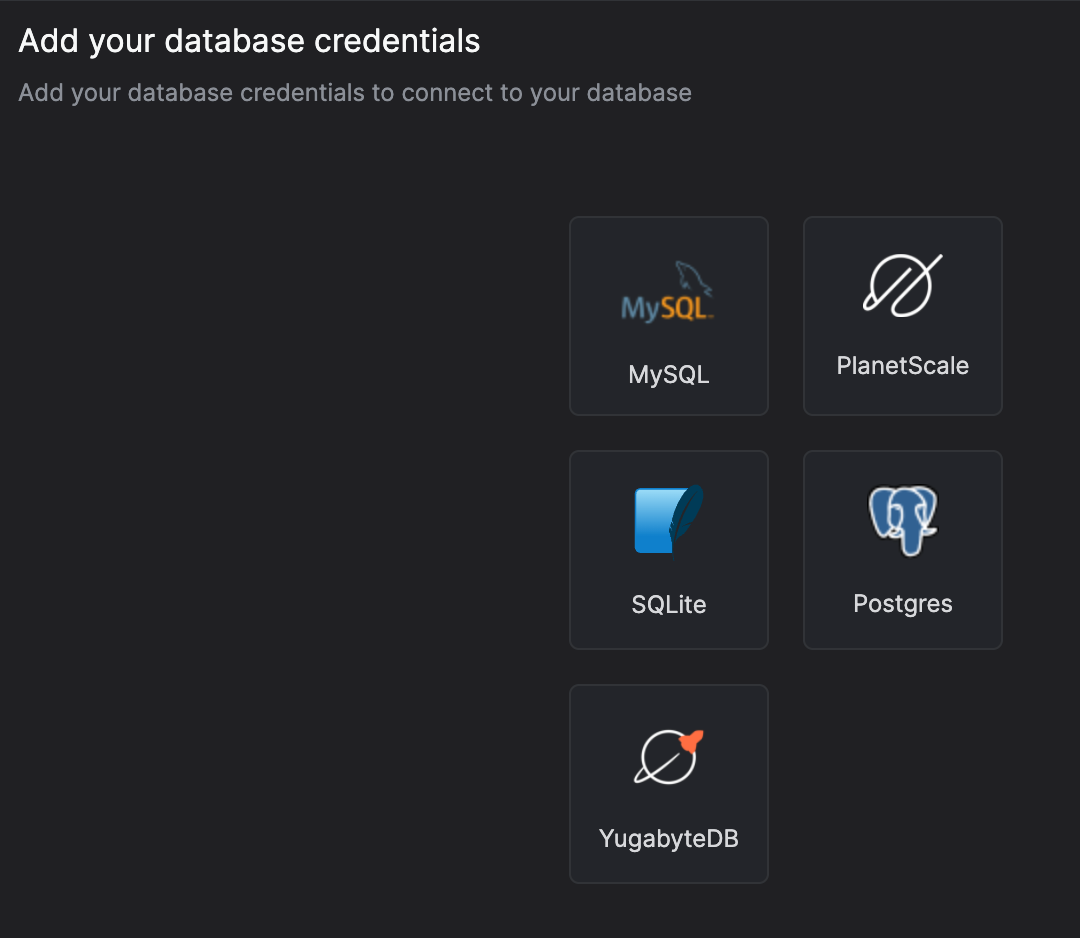Screen dimensions: 1080x938
Task: Select the PlanetScale text label
Action: coord(902,365)
